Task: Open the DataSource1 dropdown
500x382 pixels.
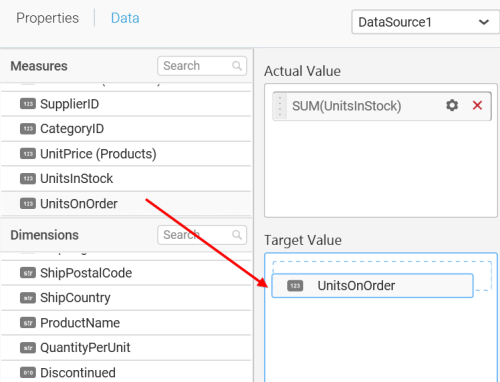Action: [425, 22]
